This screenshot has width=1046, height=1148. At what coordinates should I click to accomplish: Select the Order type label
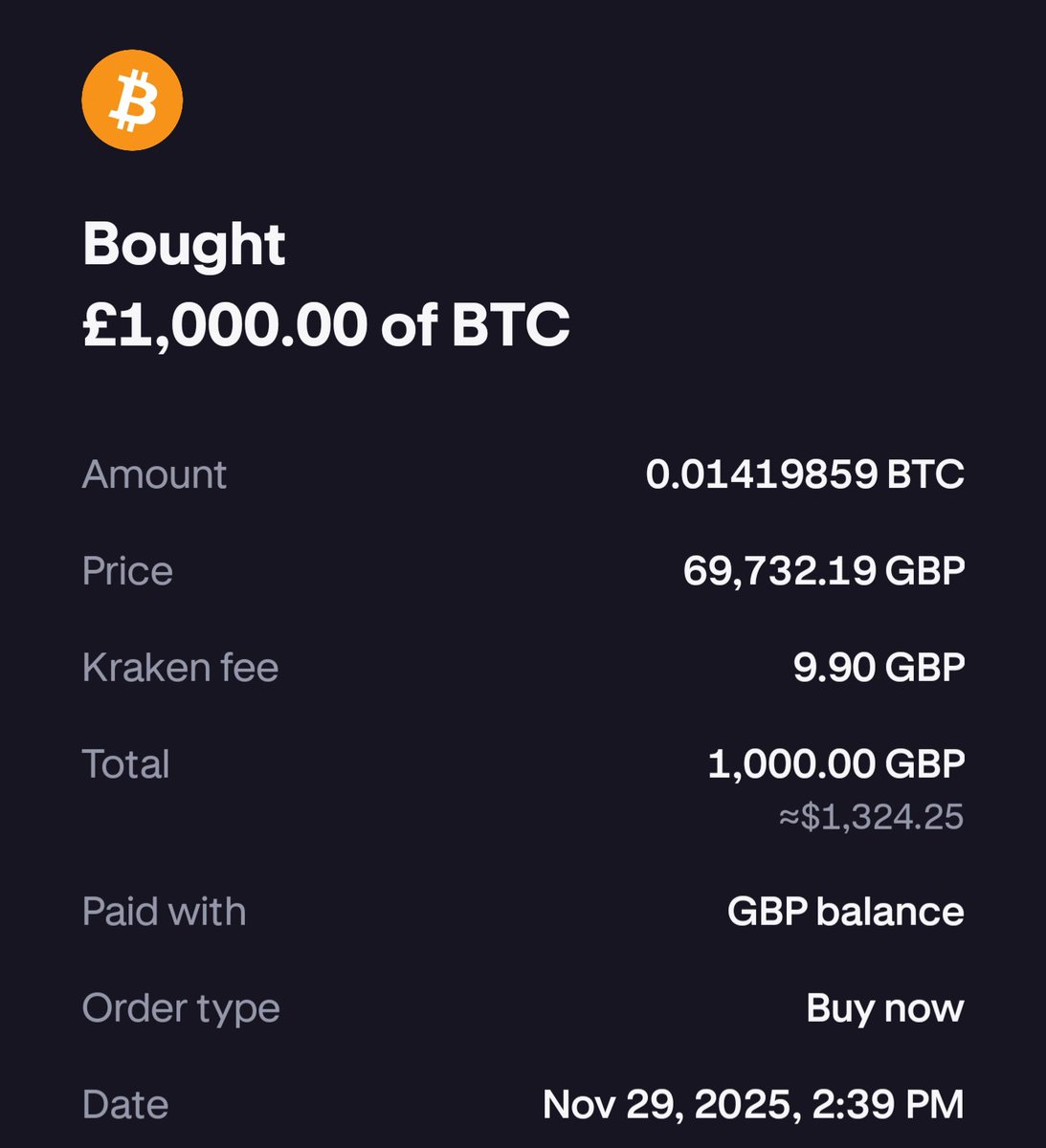point(181,1008)
